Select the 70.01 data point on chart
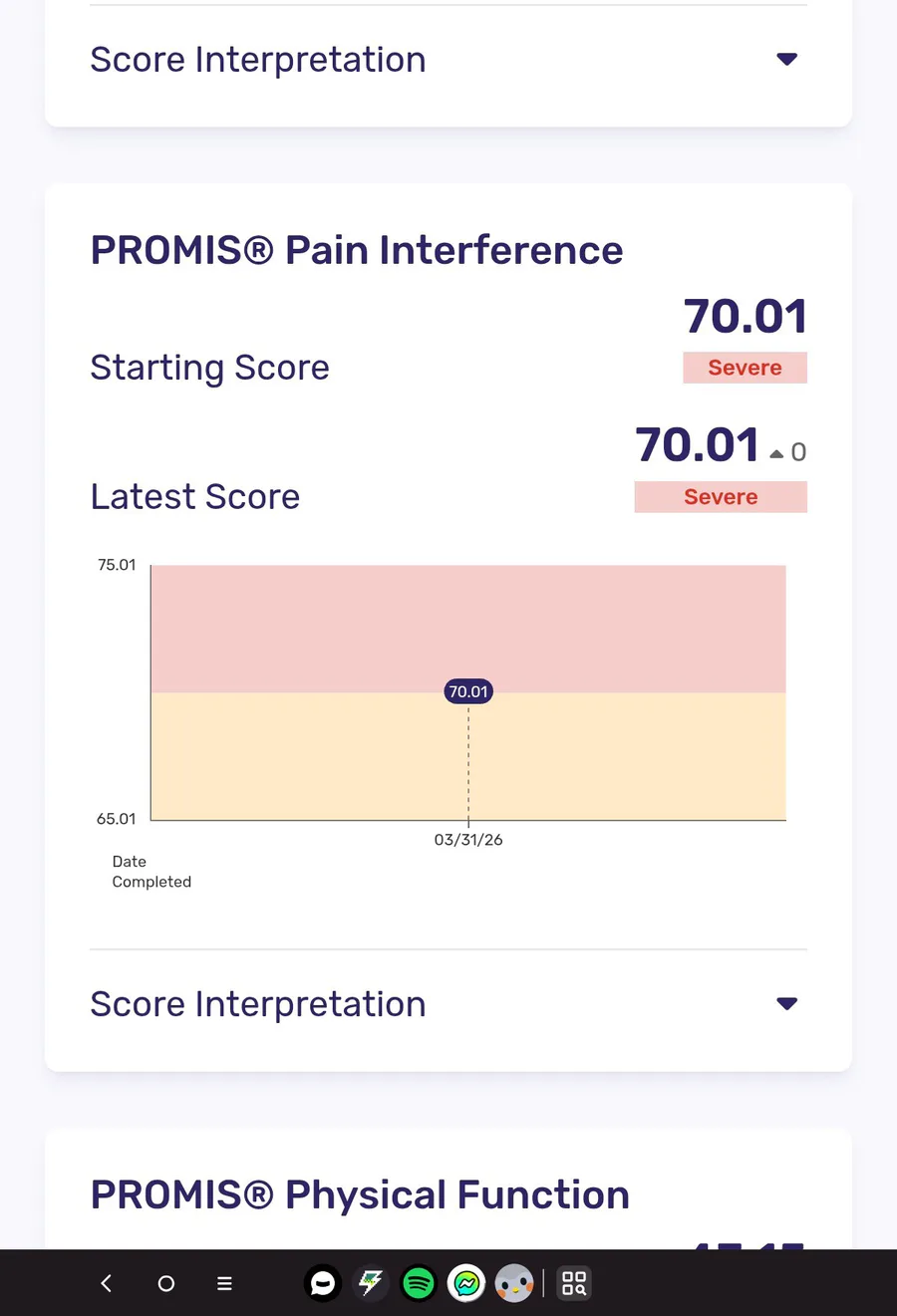897x1316 pixels. tap(468, 691)
